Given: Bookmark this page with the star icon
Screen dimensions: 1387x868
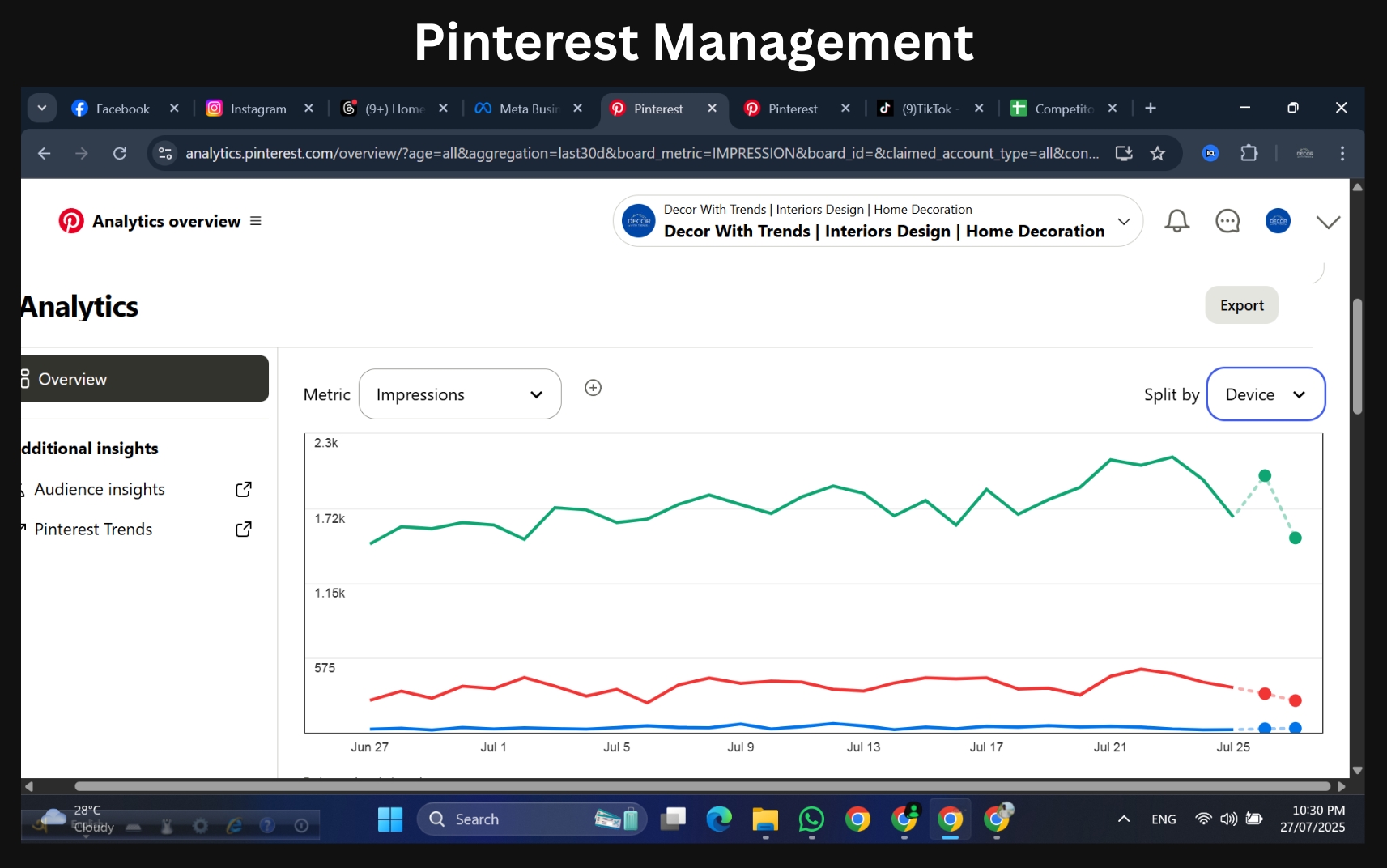Looking at the screenshot, I should tap(1158, 153).
